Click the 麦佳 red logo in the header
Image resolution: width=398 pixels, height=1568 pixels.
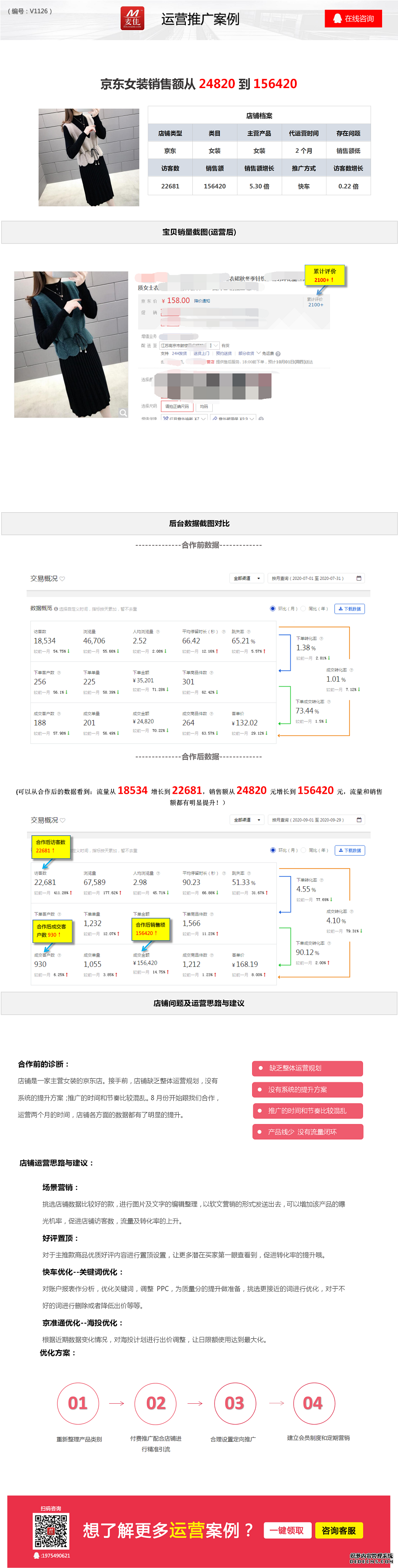pos(133,18)
